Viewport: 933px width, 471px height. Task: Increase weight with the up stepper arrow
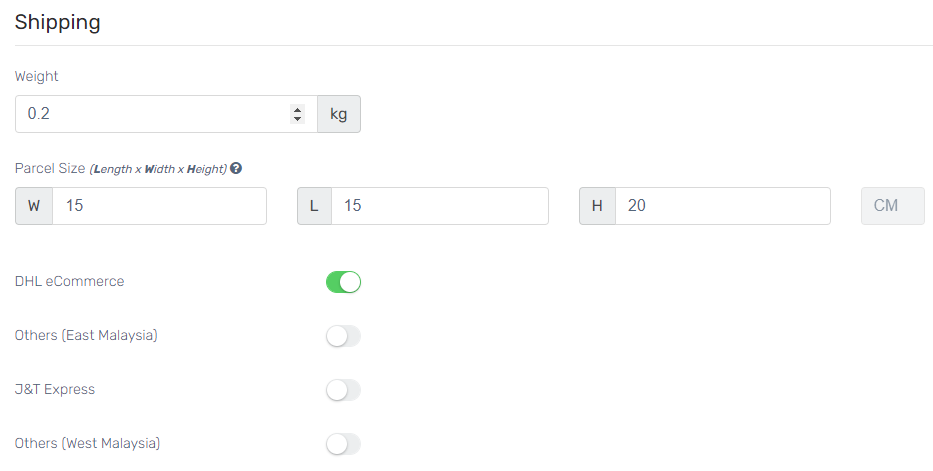coord(298,109)
